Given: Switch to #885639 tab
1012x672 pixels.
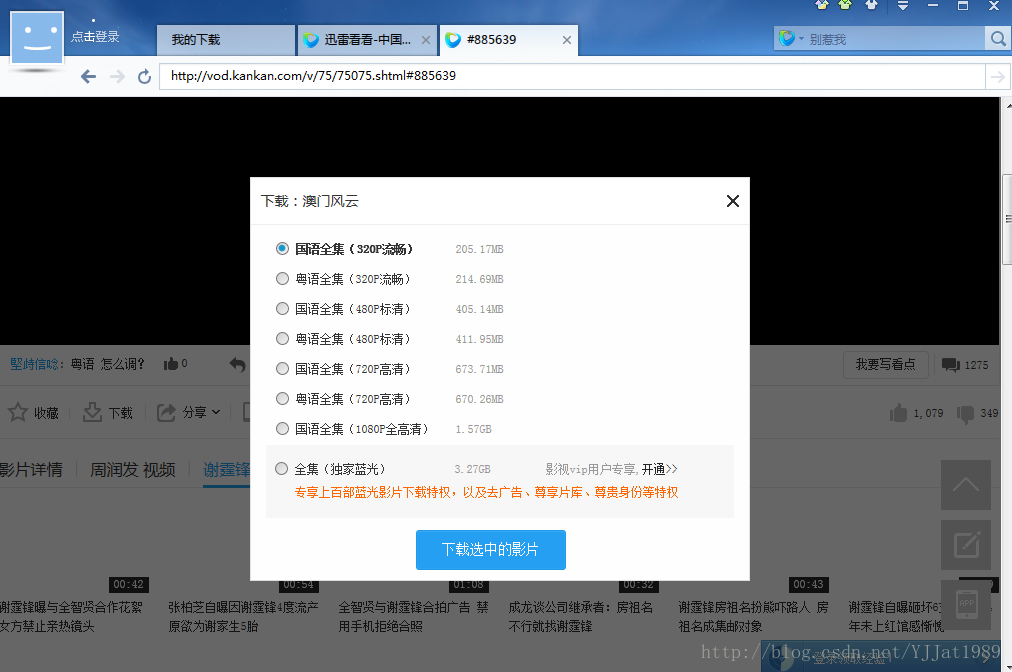Looking at the screenshot, I should pos(508,40).
